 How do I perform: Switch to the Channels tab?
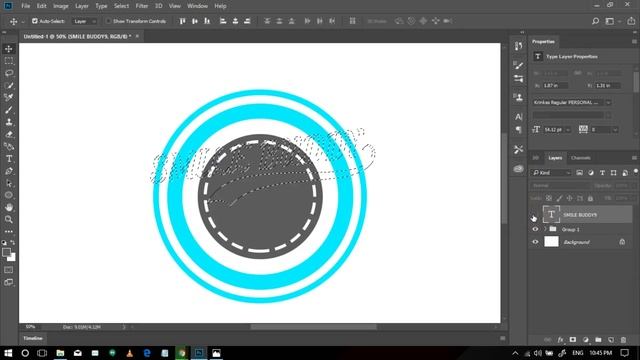580,158
